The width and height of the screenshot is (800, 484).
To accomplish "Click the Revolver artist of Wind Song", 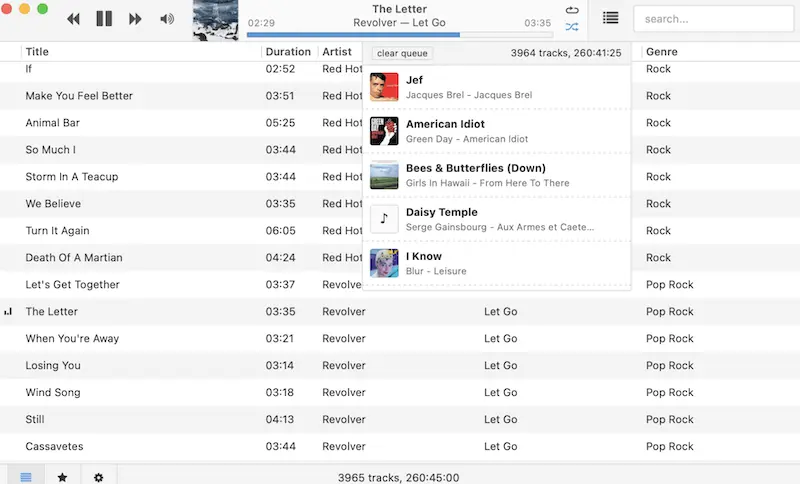I will 344,393.
